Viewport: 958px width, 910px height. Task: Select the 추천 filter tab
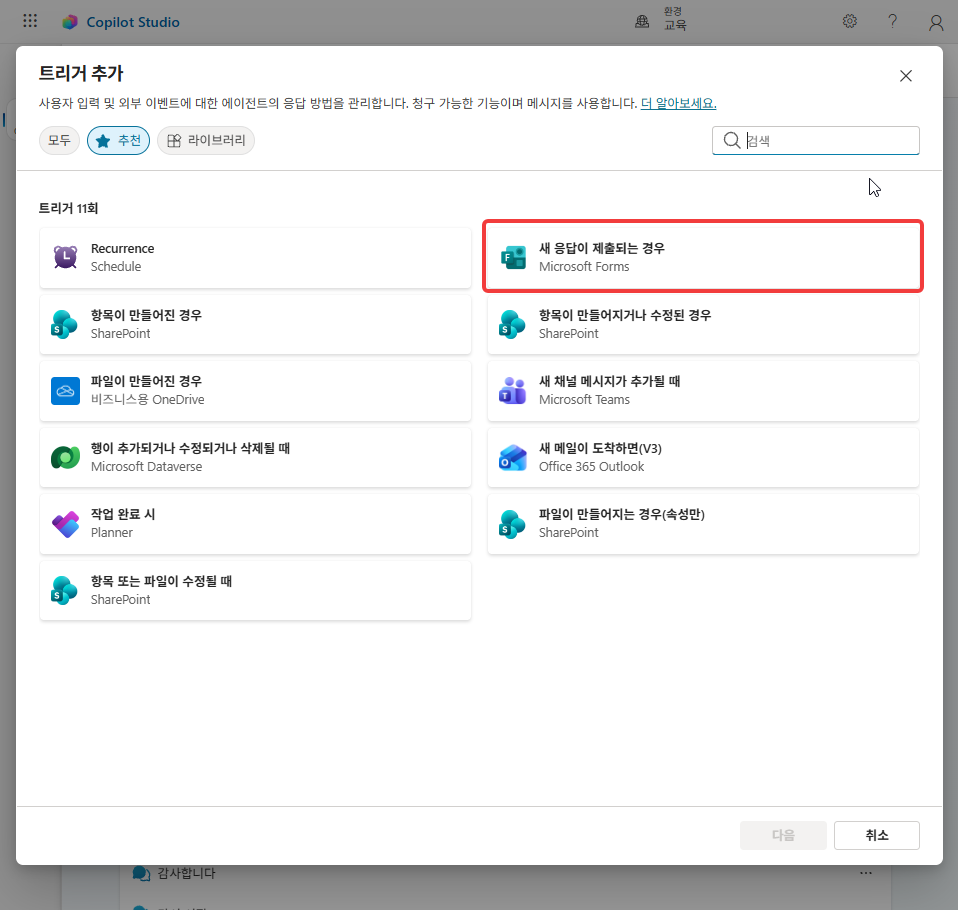[119, 141]
